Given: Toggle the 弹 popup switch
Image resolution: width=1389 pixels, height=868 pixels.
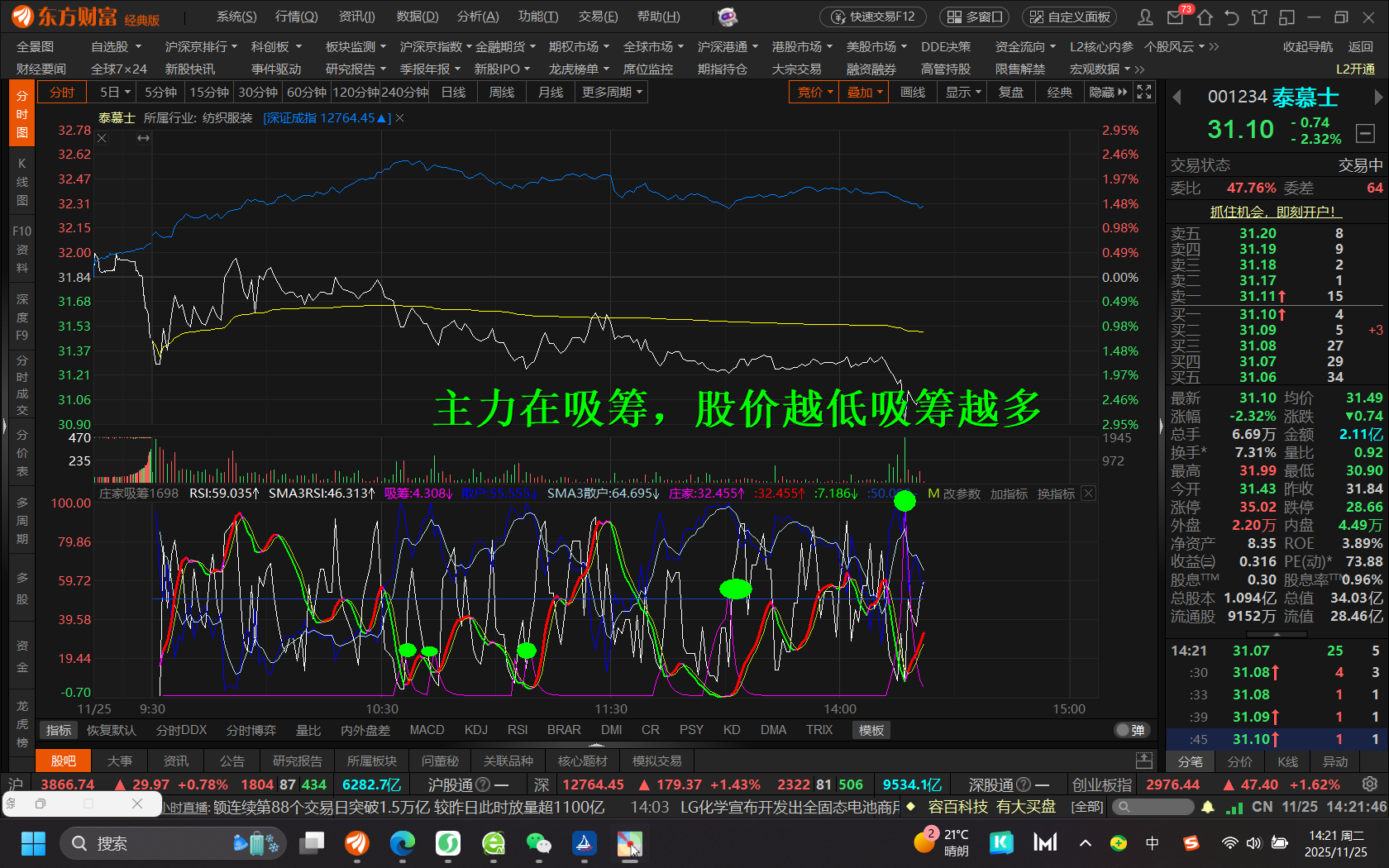Looking at the screenshot, I should (x=1132, y=730).
